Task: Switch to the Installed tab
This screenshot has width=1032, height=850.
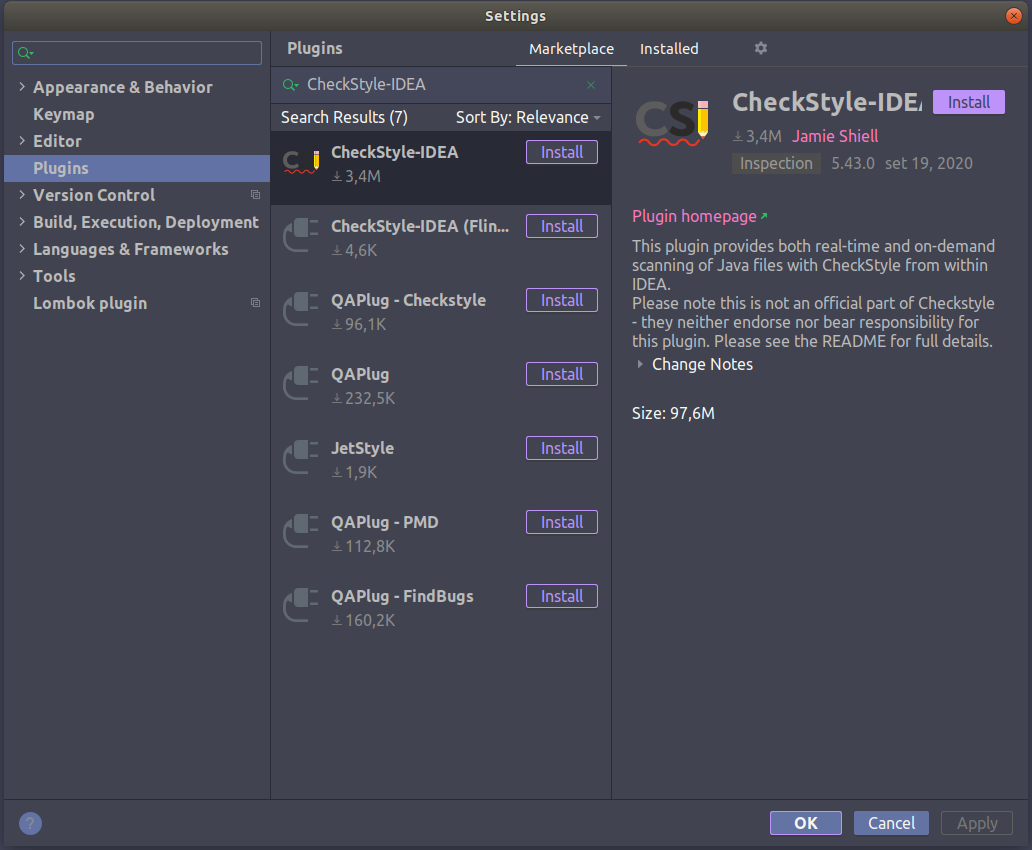Action: tap(669, 49)
